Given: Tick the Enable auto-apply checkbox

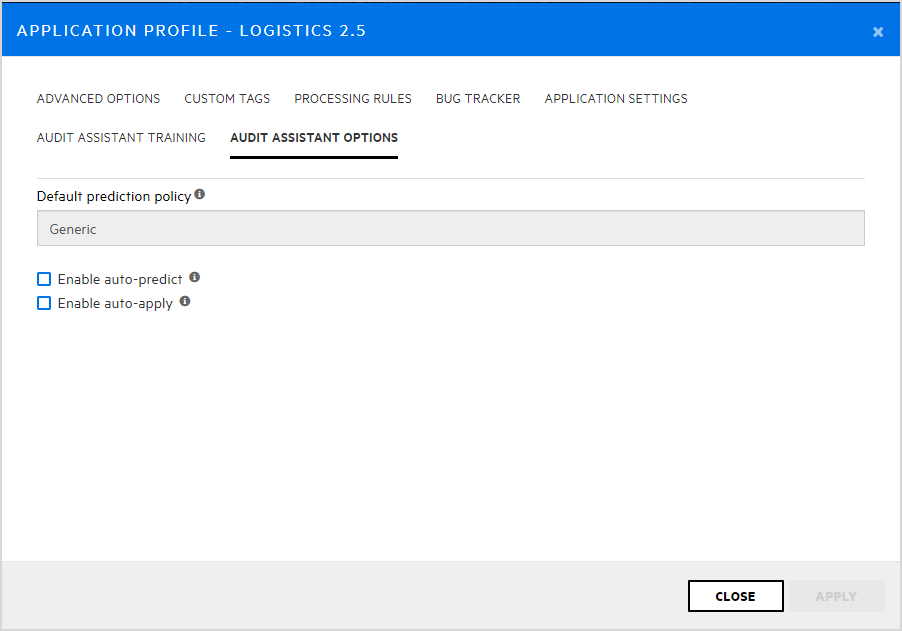Looking at the screenshot, I should coord(44,303).
